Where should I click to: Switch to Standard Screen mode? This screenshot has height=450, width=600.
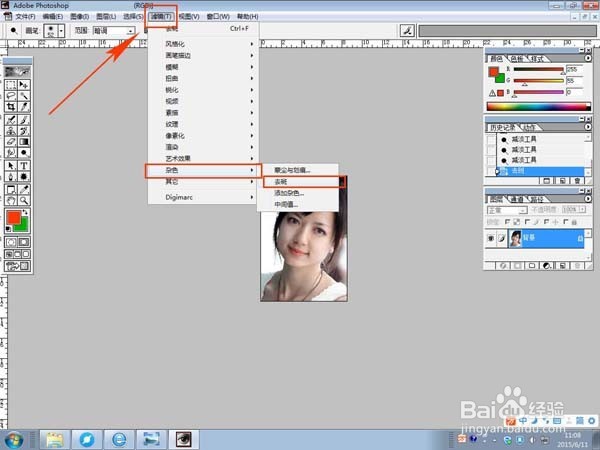click(9, 254)
